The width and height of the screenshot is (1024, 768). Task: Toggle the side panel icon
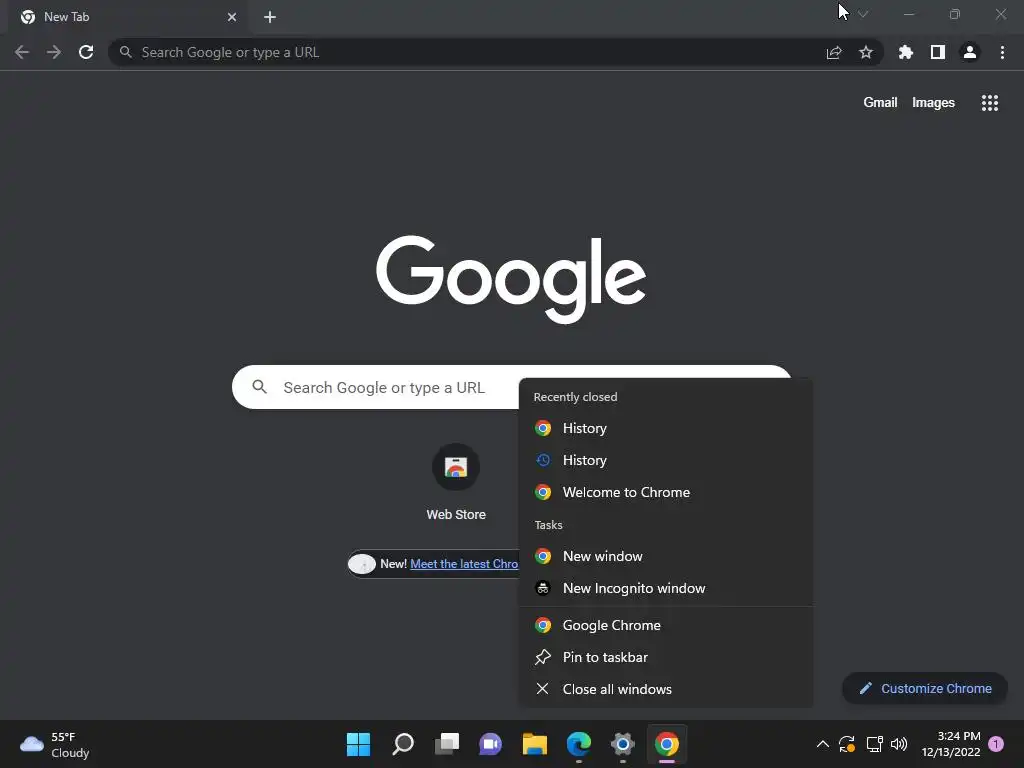point(938,52)
